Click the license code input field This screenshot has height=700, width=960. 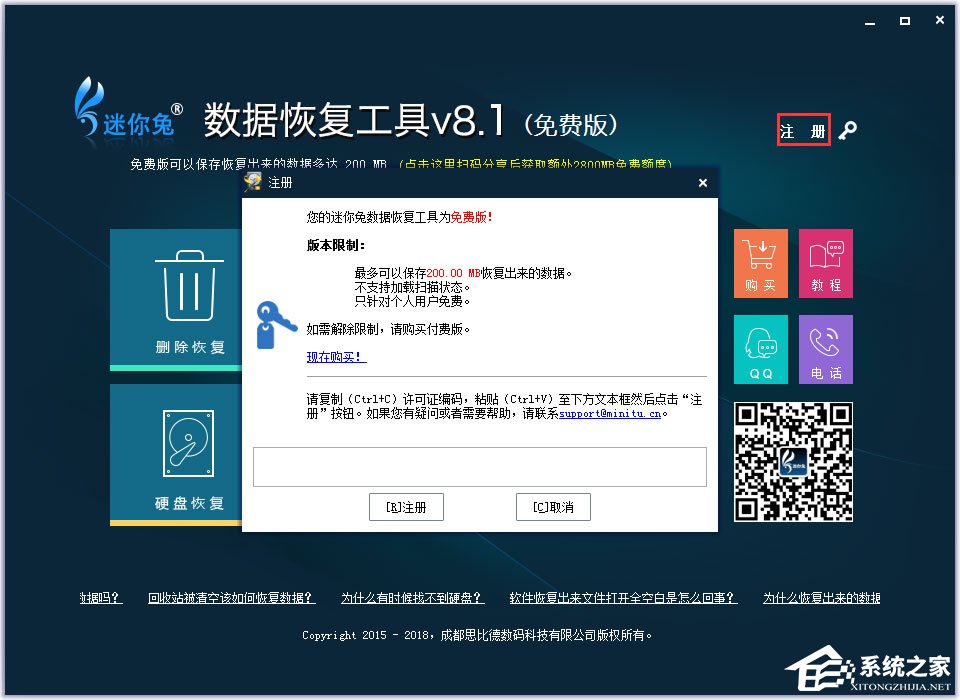(479, 466)
